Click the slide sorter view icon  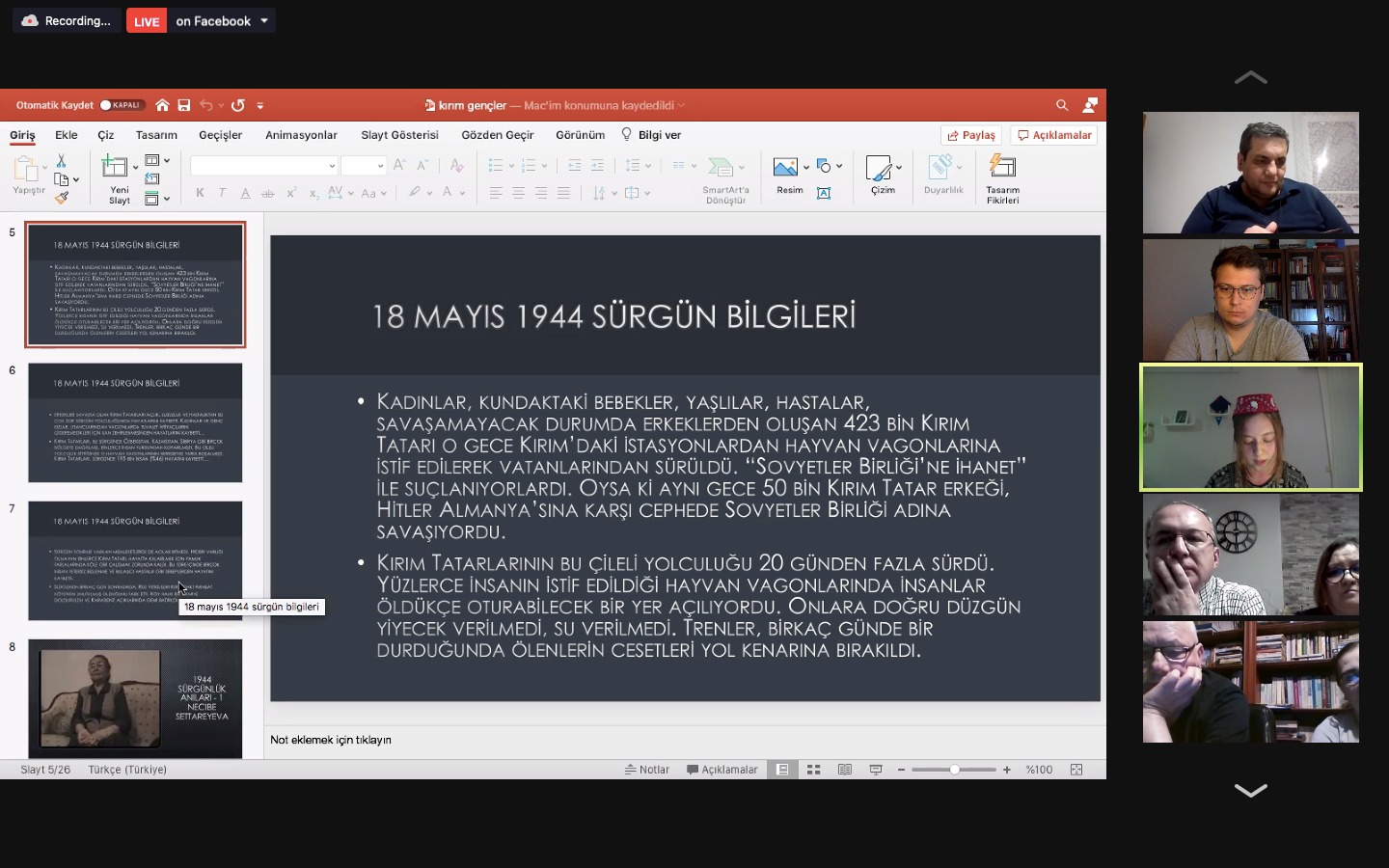pyautogui.click(x=814, y=770)
